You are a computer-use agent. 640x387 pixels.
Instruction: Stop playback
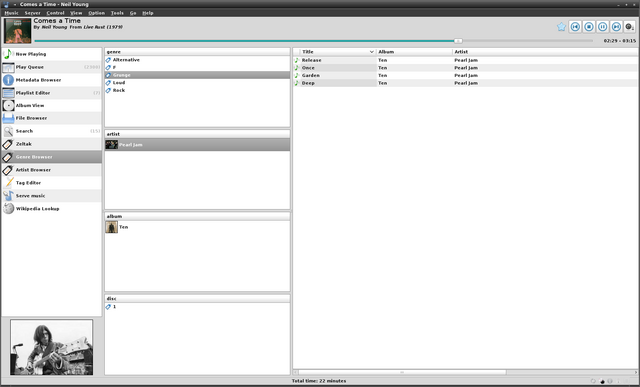point(589,27)
